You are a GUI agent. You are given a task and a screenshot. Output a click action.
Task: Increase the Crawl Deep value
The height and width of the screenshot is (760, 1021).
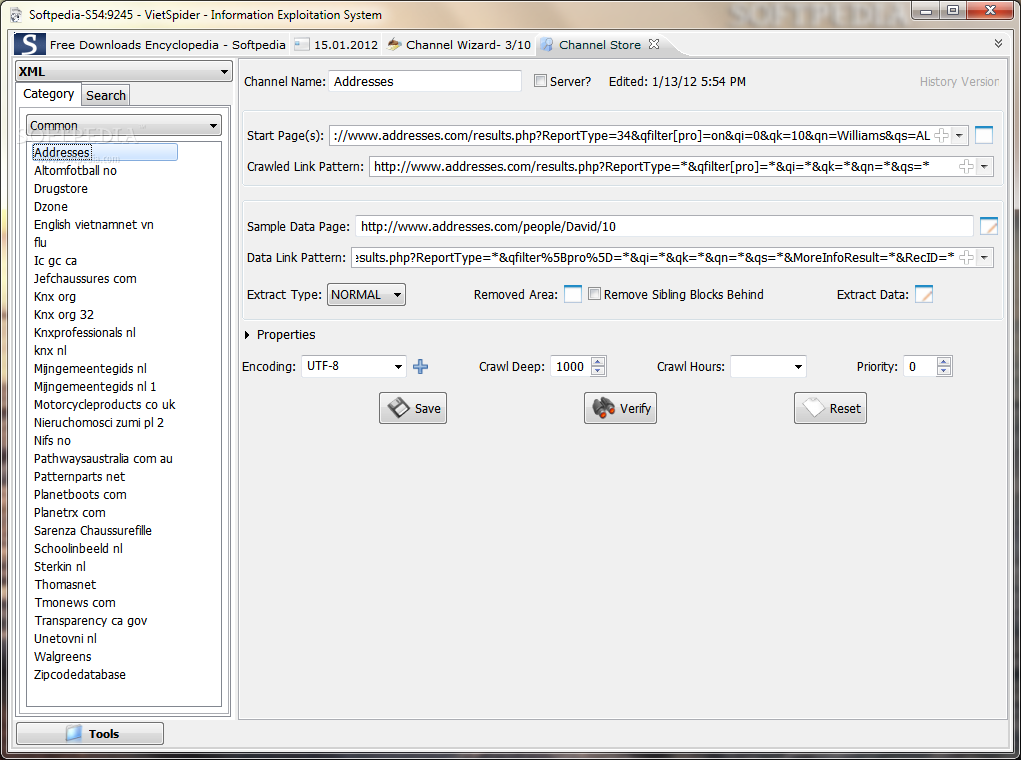[598, 361]
